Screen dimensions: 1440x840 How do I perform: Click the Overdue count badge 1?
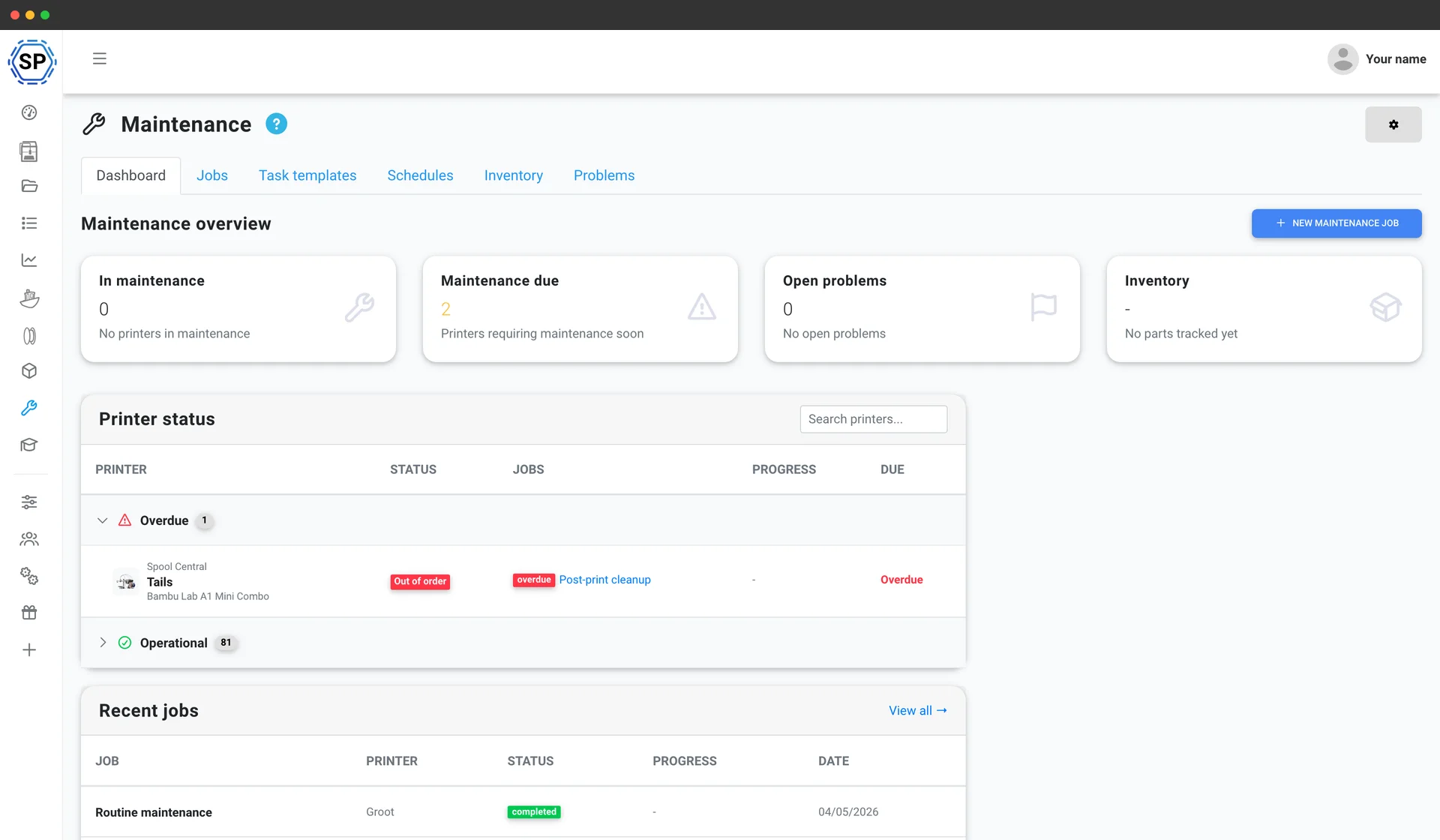point(204,520)
